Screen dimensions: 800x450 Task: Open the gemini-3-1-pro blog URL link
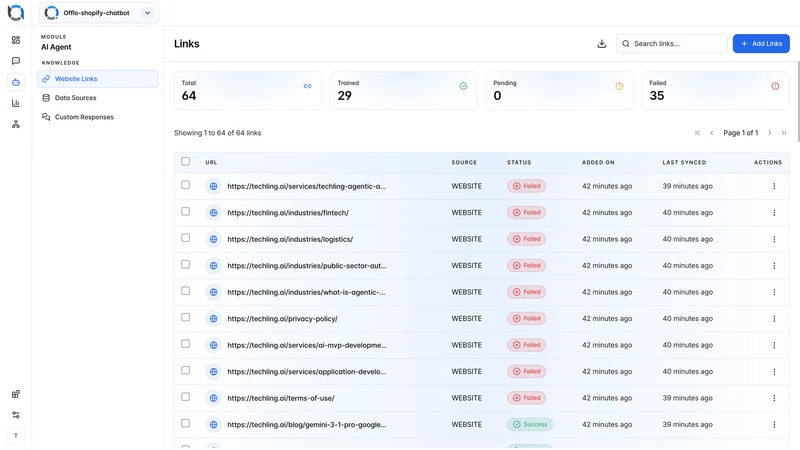pyautogui.click(x=307, y=424)
